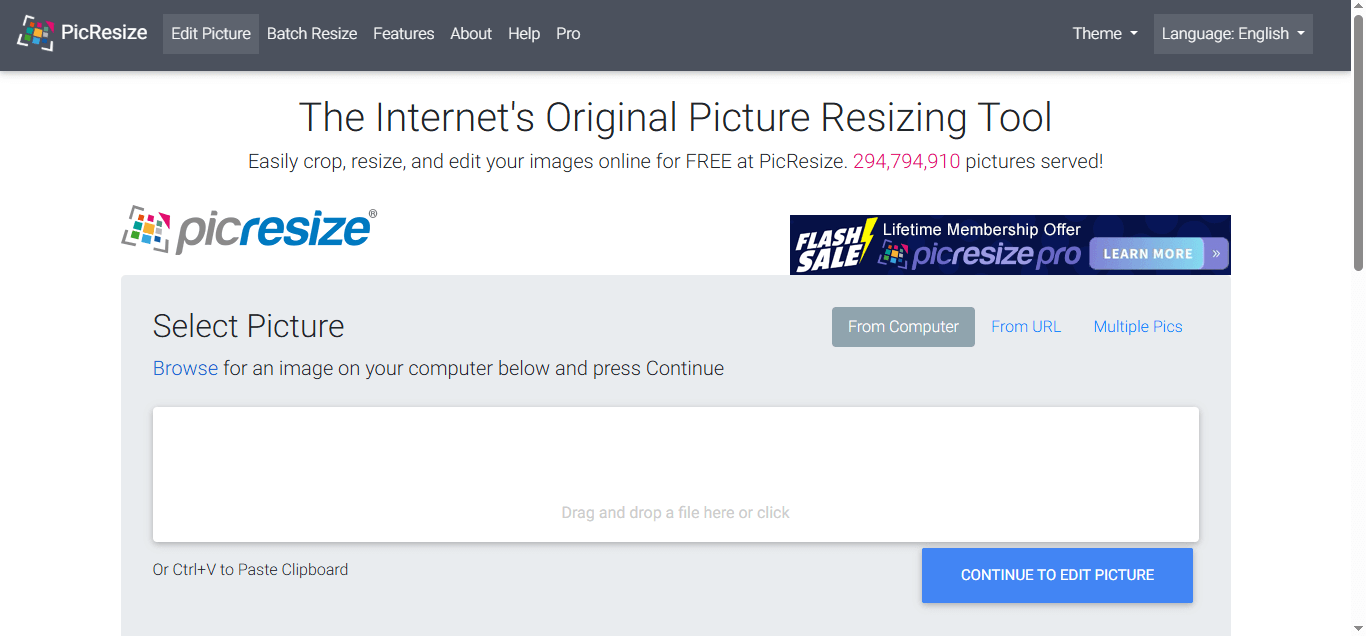Open the Theme dropdown
Screen dimensions: 1366x636
click(1103, 33)
